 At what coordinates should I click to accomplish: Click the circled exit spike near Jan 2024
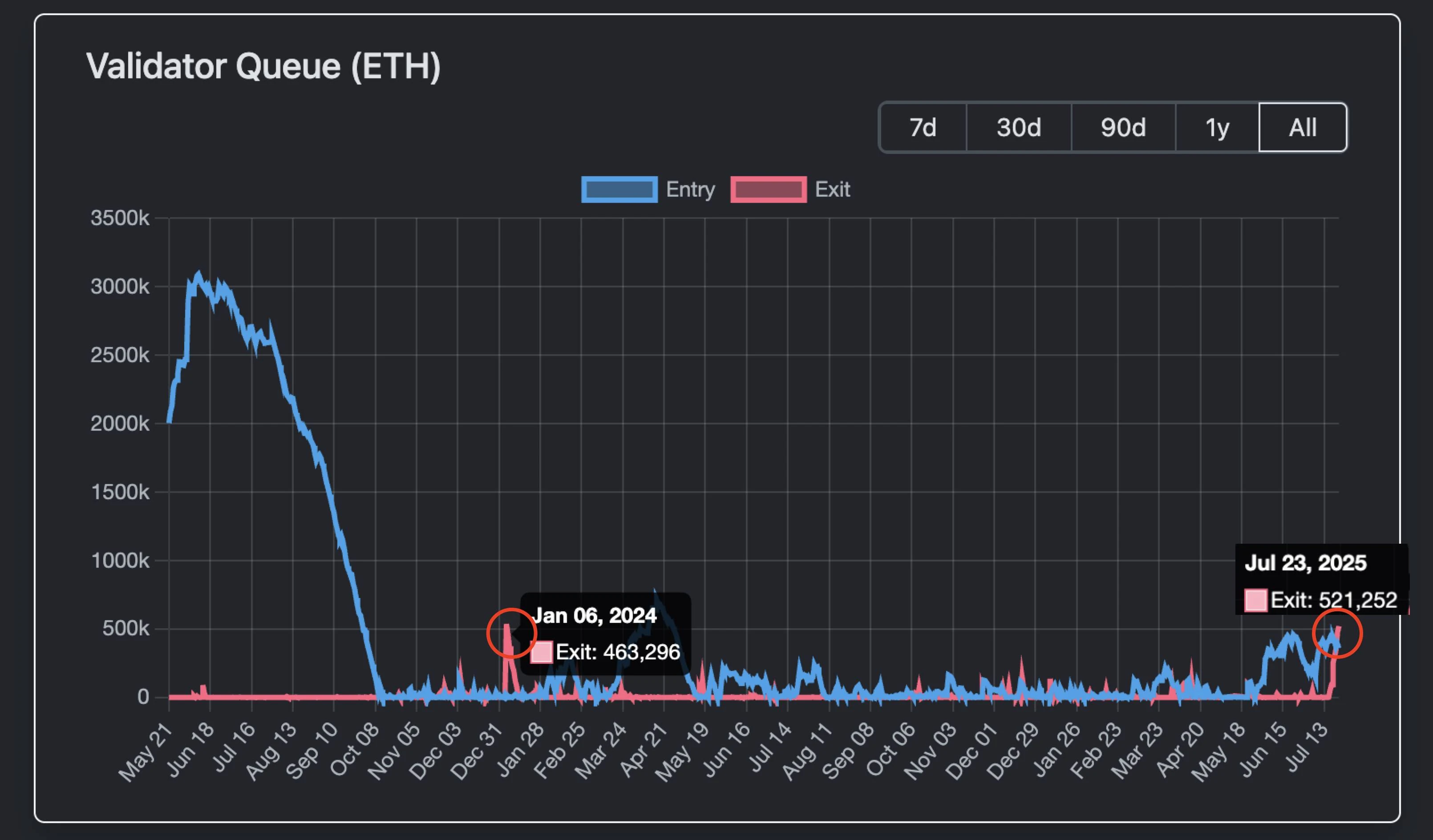click(511, 632)
